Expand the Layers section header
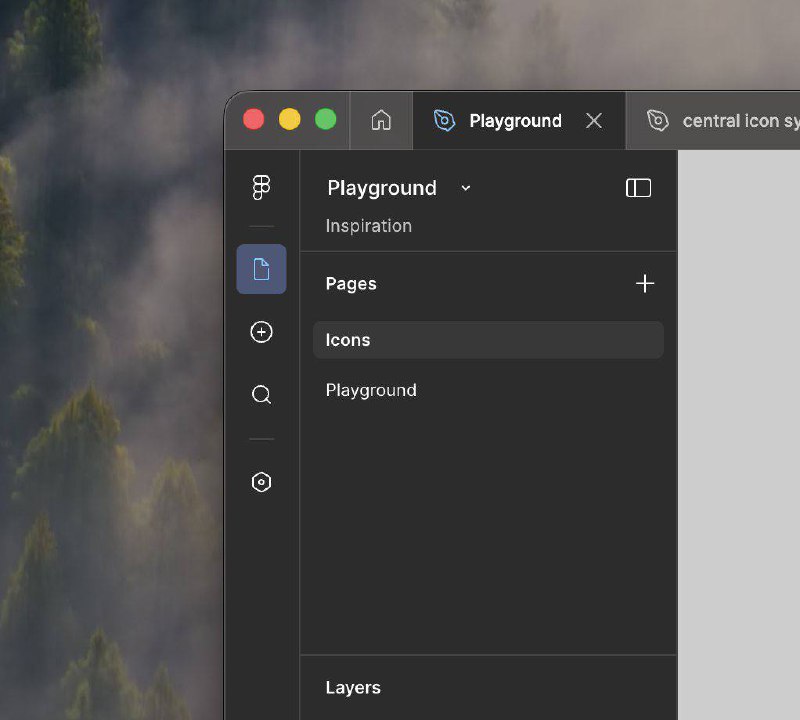This screenshot has width=800, height=720. (353, 688)
